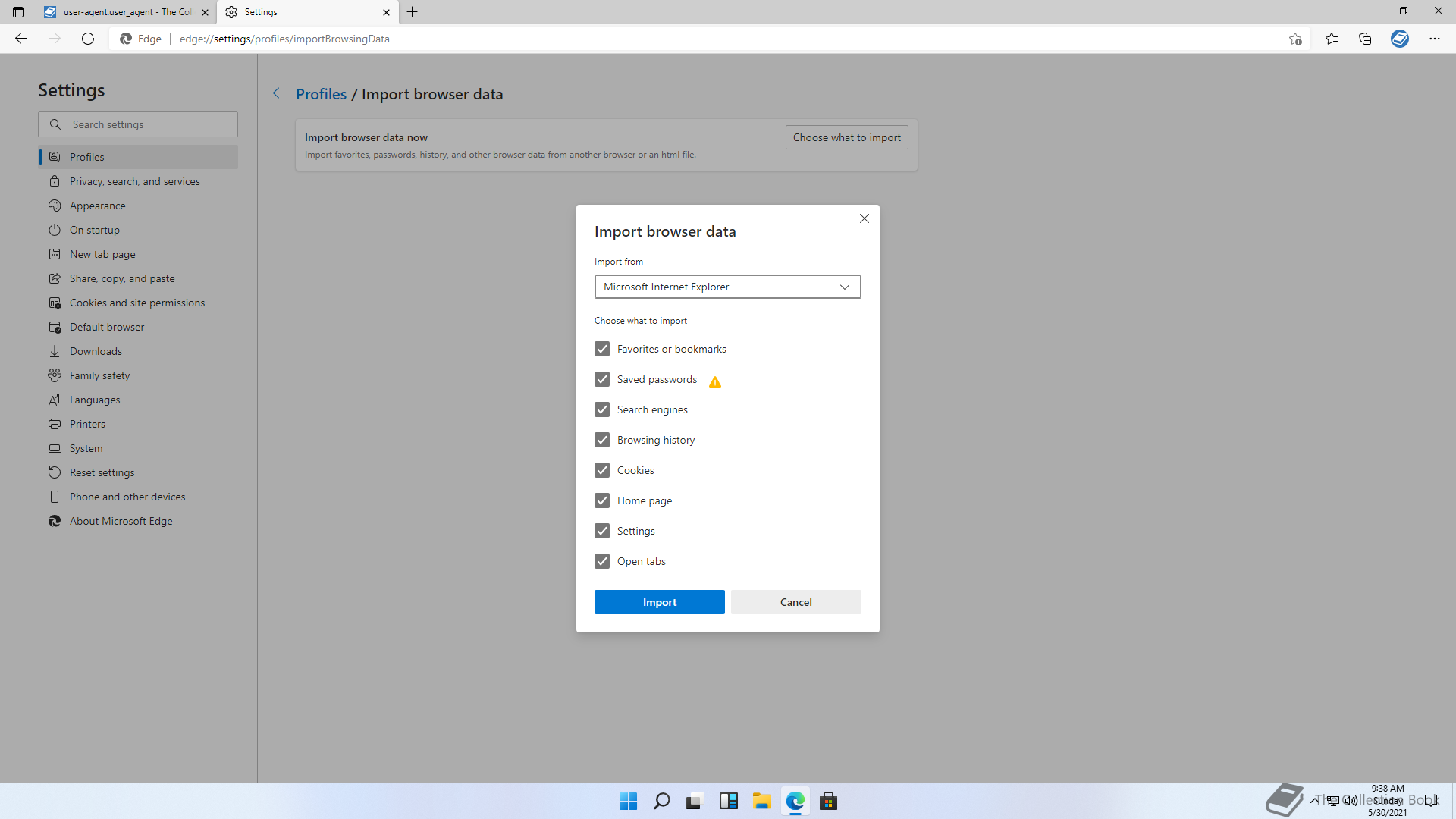Add this page to favorites star icon
1456x819 pixels.
click(x=1295, y=39)
